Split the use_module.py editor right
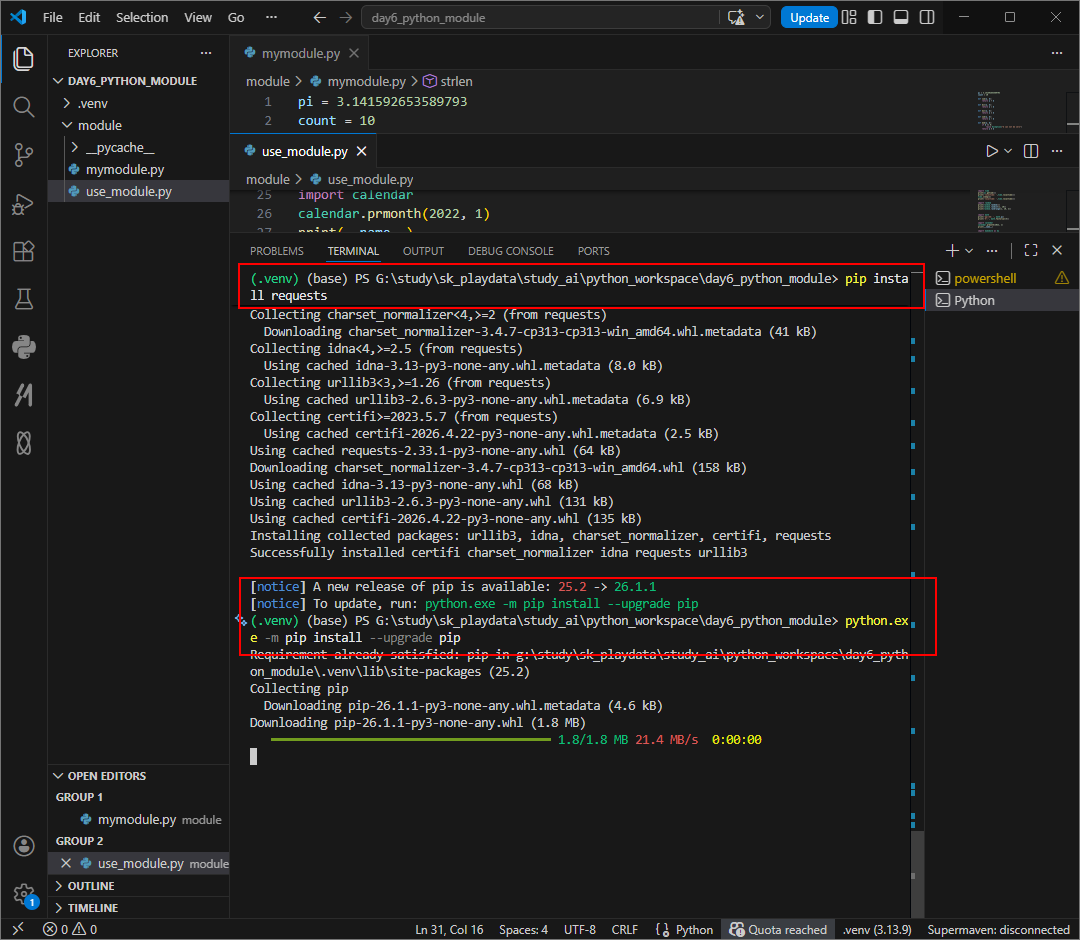The height and width of the screenshot is (940, 1080). click(1031, 152)
